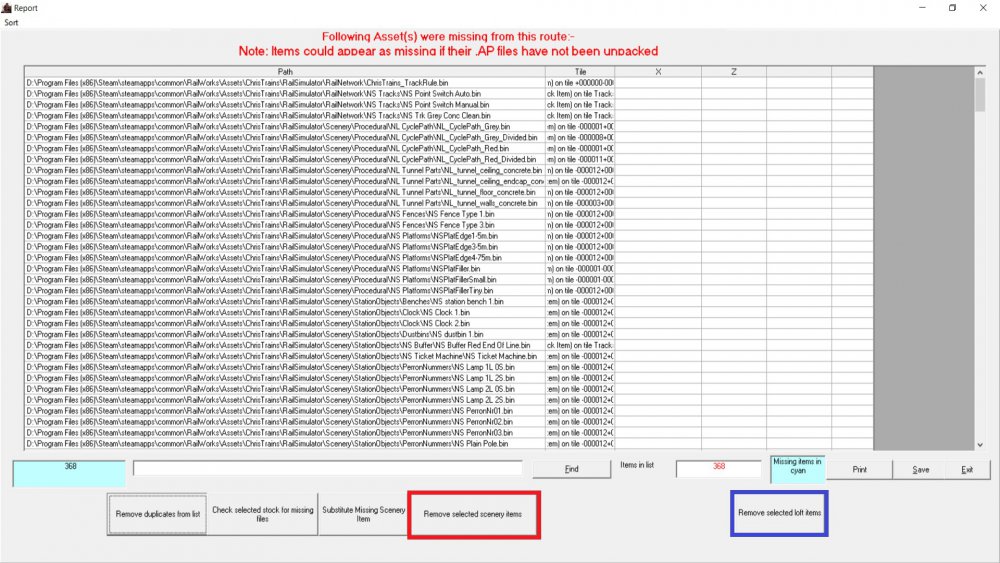Click the Report app icon in title bar
Image resolution: width=1000 pixels, height=563 pixels.
tap(6, 6)
